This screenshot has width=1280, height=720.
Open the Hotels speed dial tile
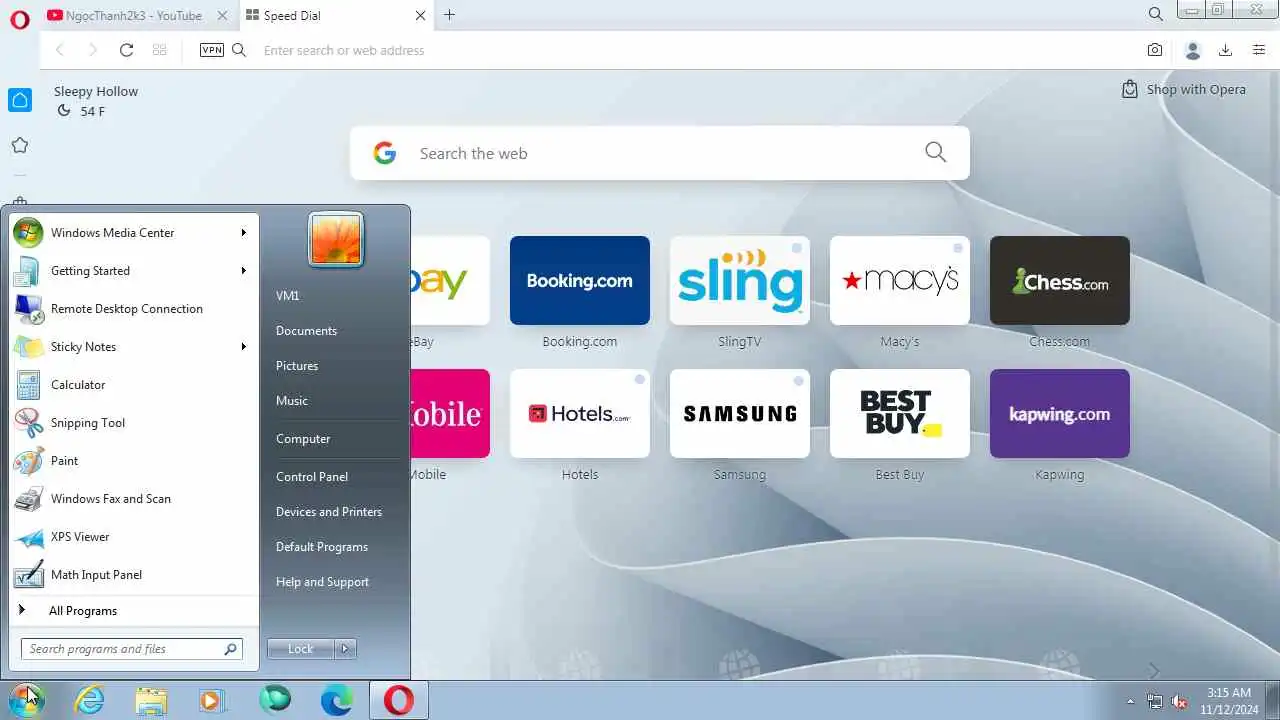click(x=580, y=413)
